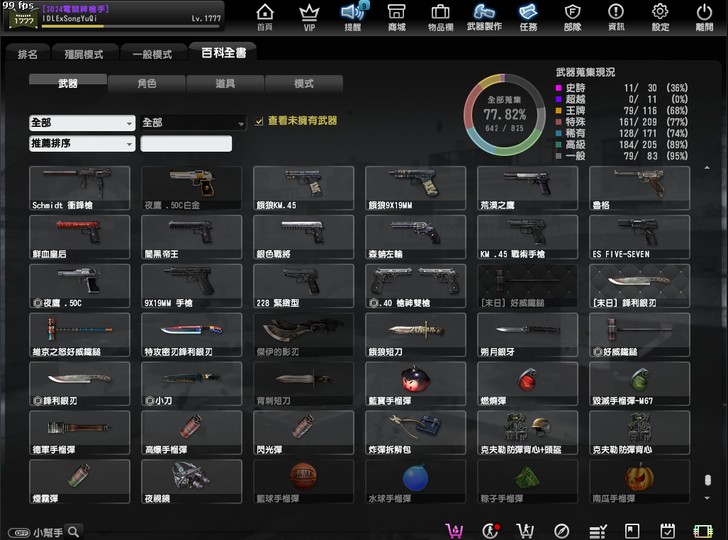Uncheck 查看未擁有武器 checkbox
Screen dimensions: 728x540
tap(259, 122)
